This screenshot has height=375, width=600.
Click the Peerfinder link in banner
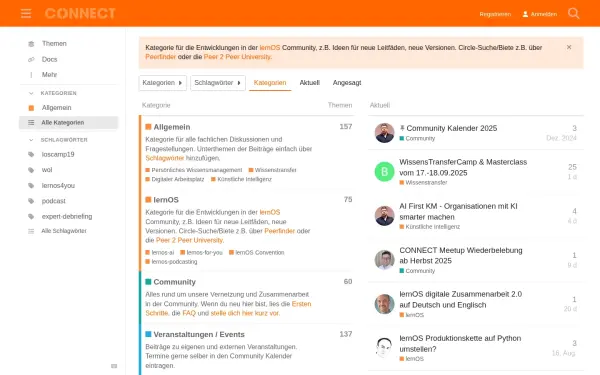[161, 57]
